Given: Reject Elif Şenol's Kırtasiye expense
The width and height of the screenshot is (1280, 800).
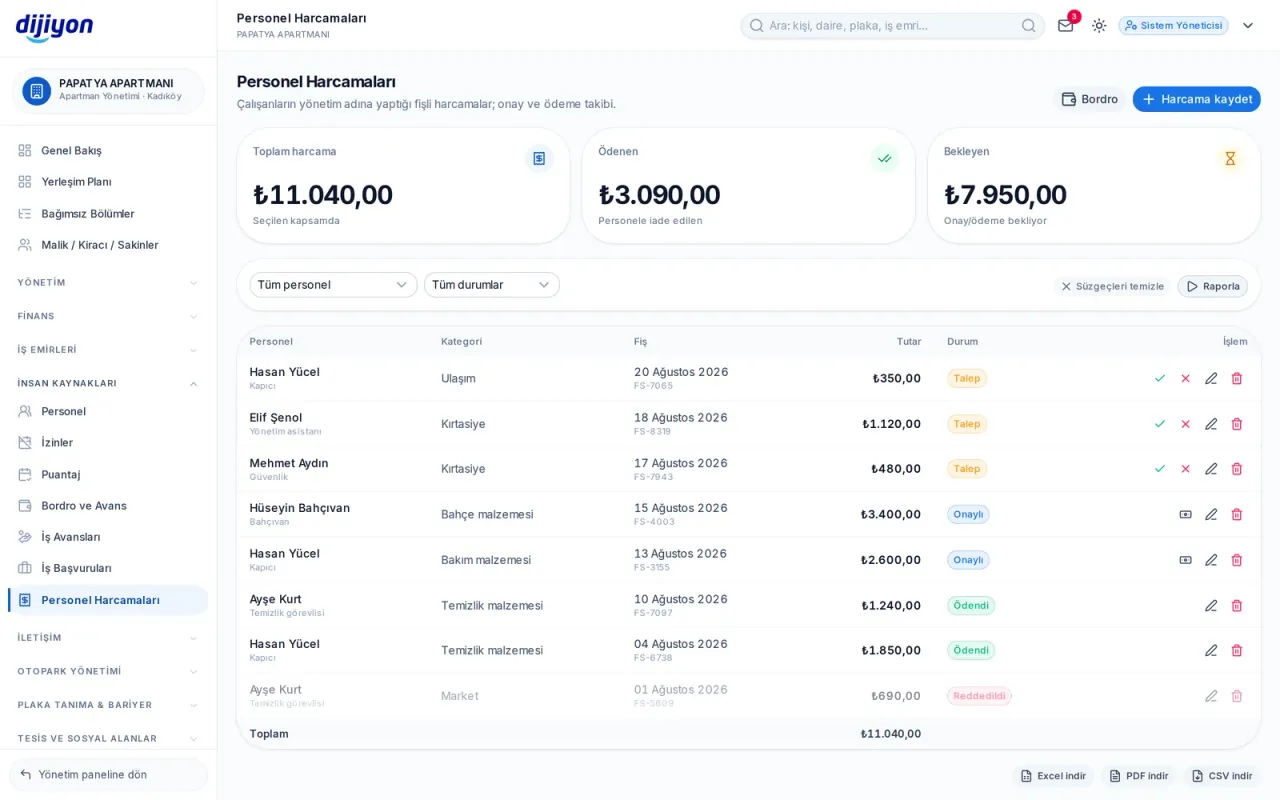Looking at the screenshot, I should 1186,424.
